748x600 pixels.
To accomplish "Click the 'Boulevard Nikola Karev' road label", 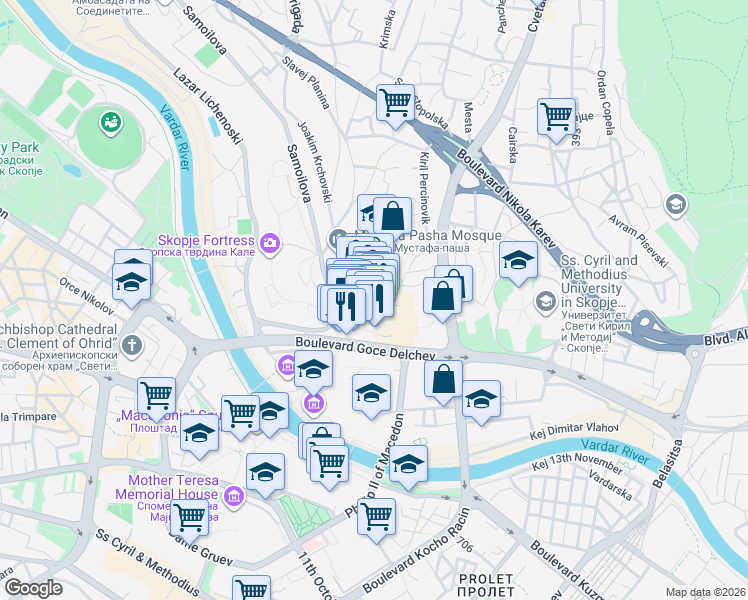I will click(507, 199).
